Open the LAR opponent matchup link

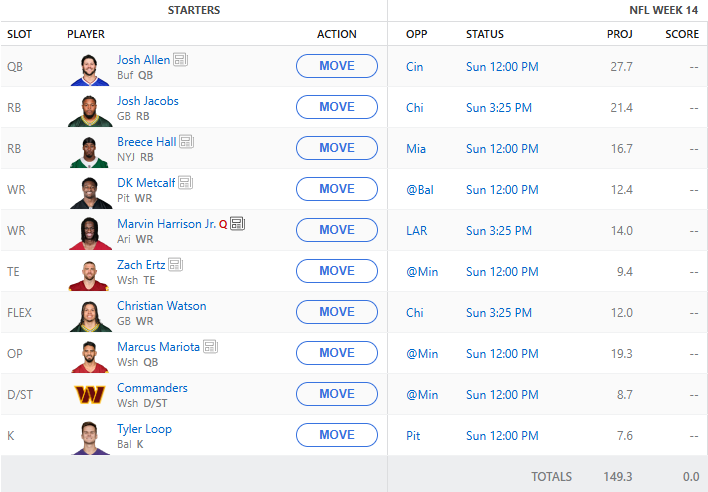(x=416, y=231)
